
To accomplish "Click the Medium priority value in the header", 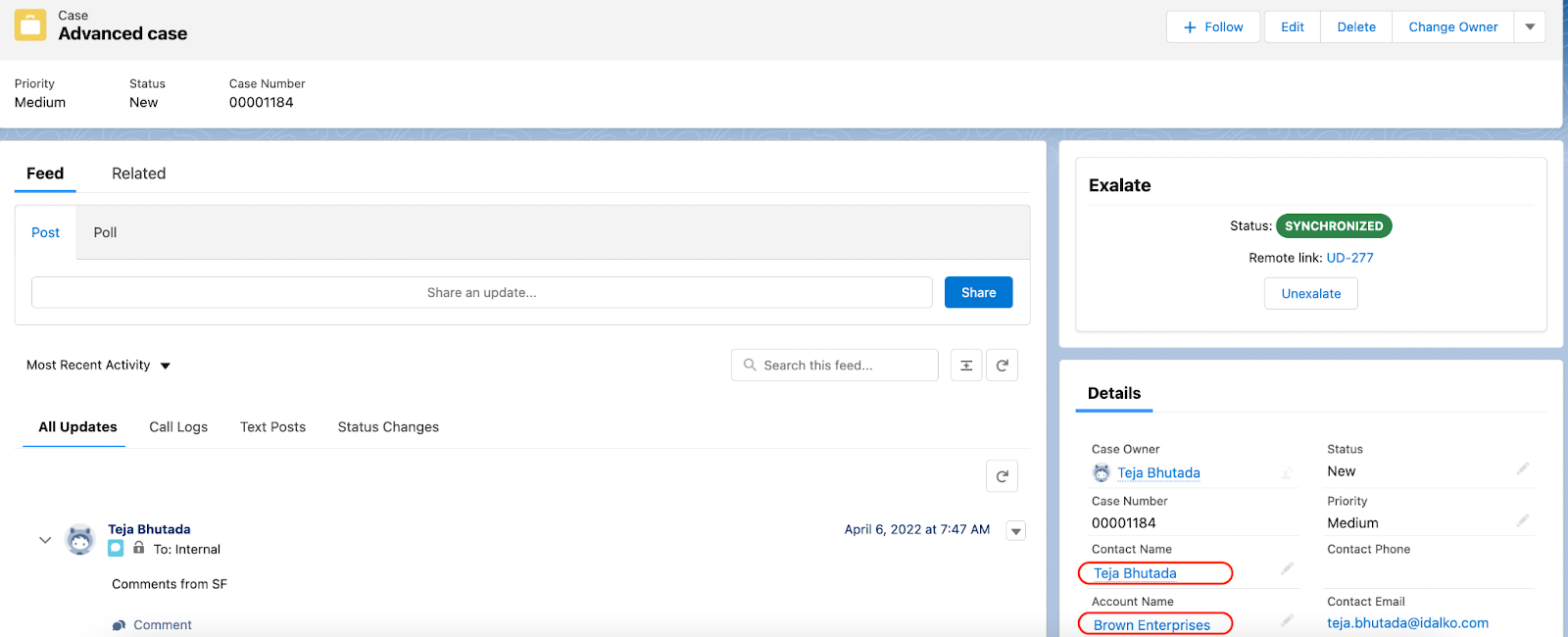I will pyautogui.click(x=40, y=102).
